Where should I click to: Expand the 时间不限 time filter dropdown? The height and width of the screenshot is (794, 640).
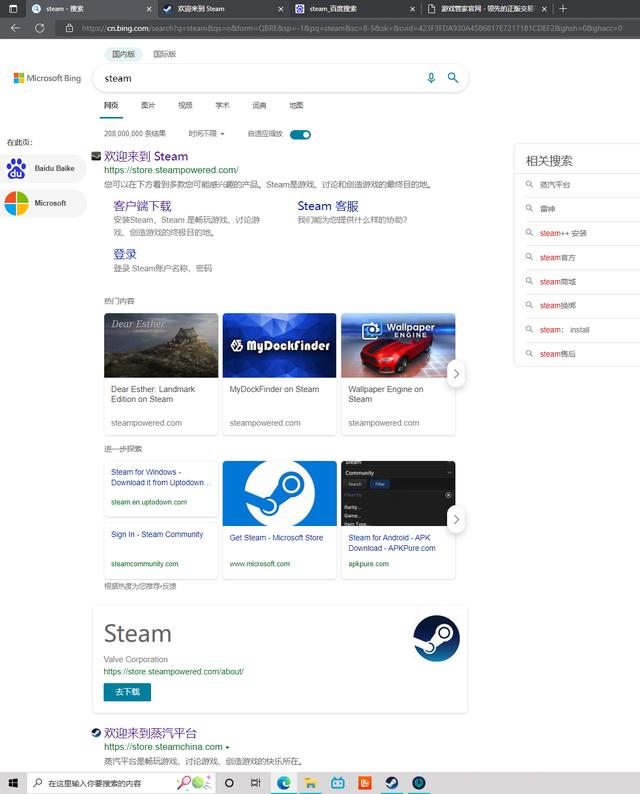click(x=206, y=134)
